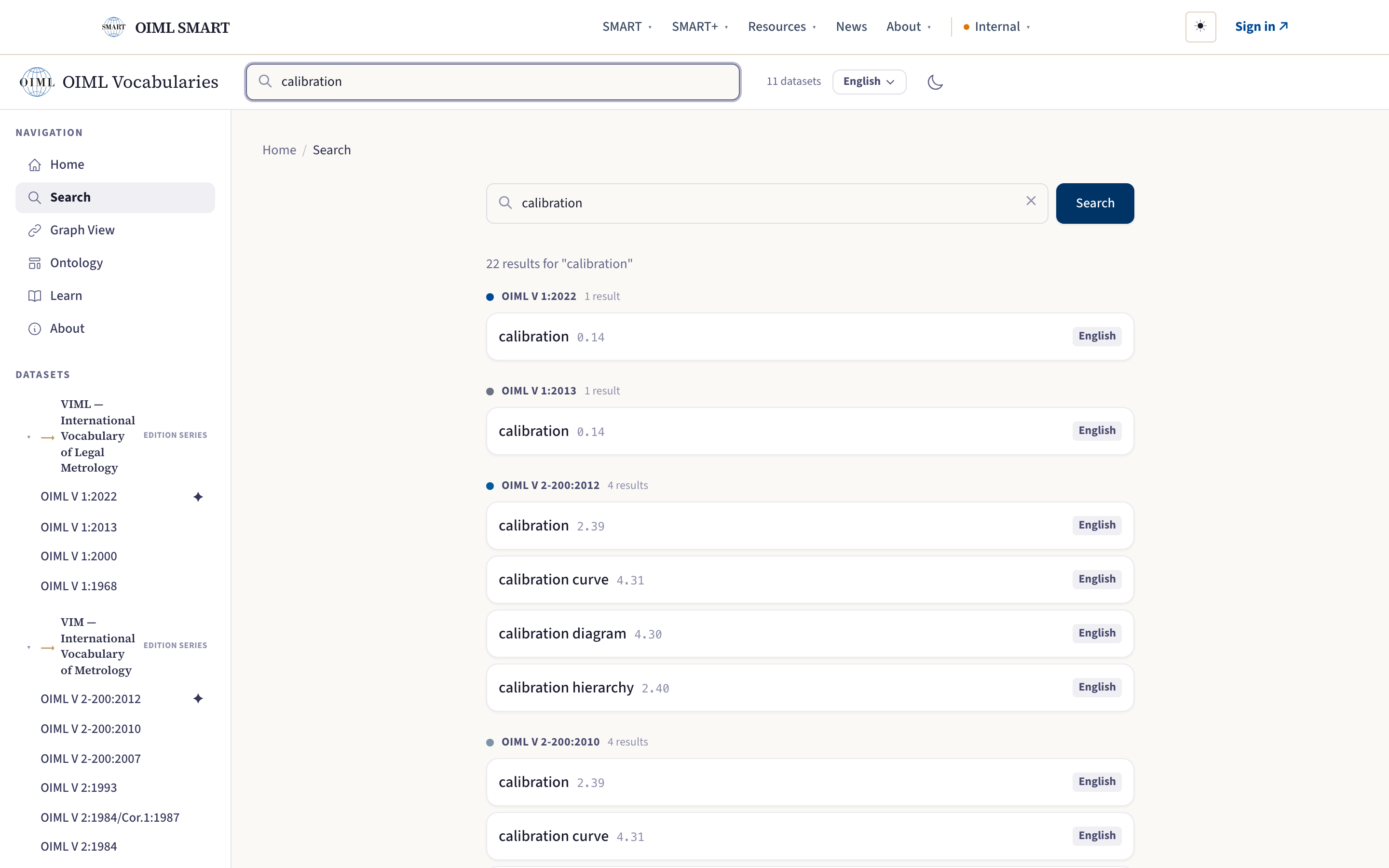Click the Search magnifier icon in sidebar
This screenshot has height=868, width=1389.
coord(35,198)
